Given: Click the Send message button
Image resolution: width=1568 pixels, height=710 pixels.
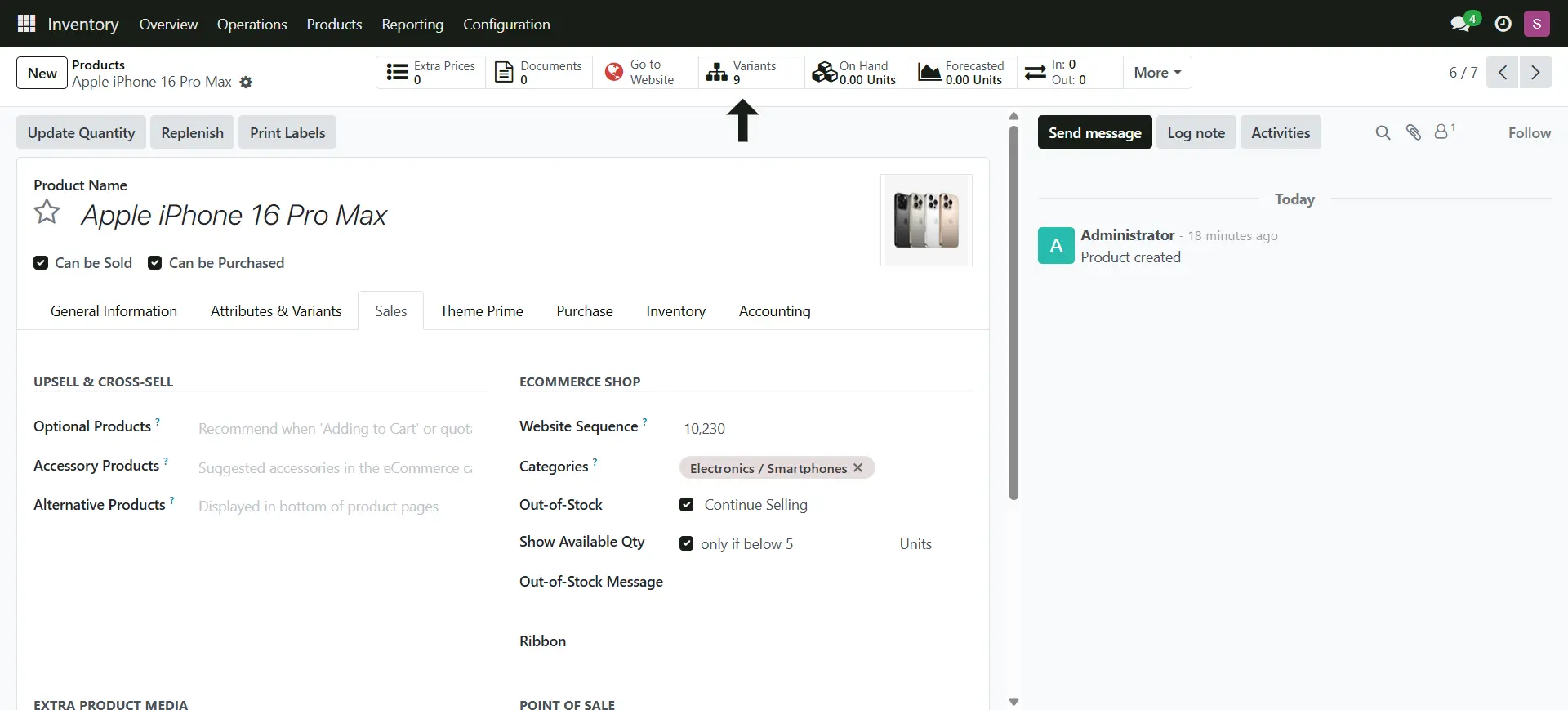Looking at the screenshot, I should [x=1094, y=132].
